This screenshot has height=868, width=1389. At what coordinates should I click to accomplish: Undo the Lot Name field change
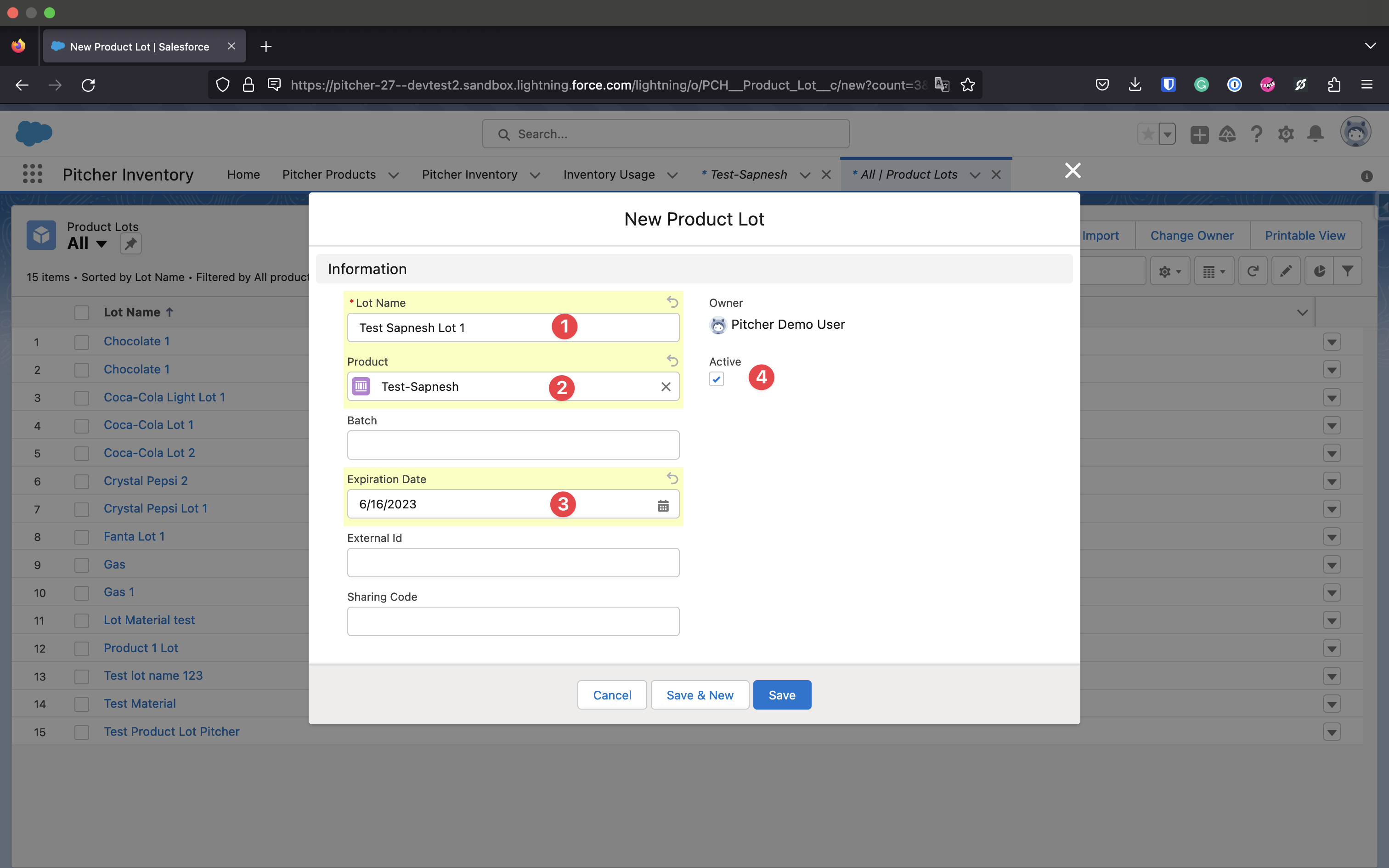coord(672,302)
